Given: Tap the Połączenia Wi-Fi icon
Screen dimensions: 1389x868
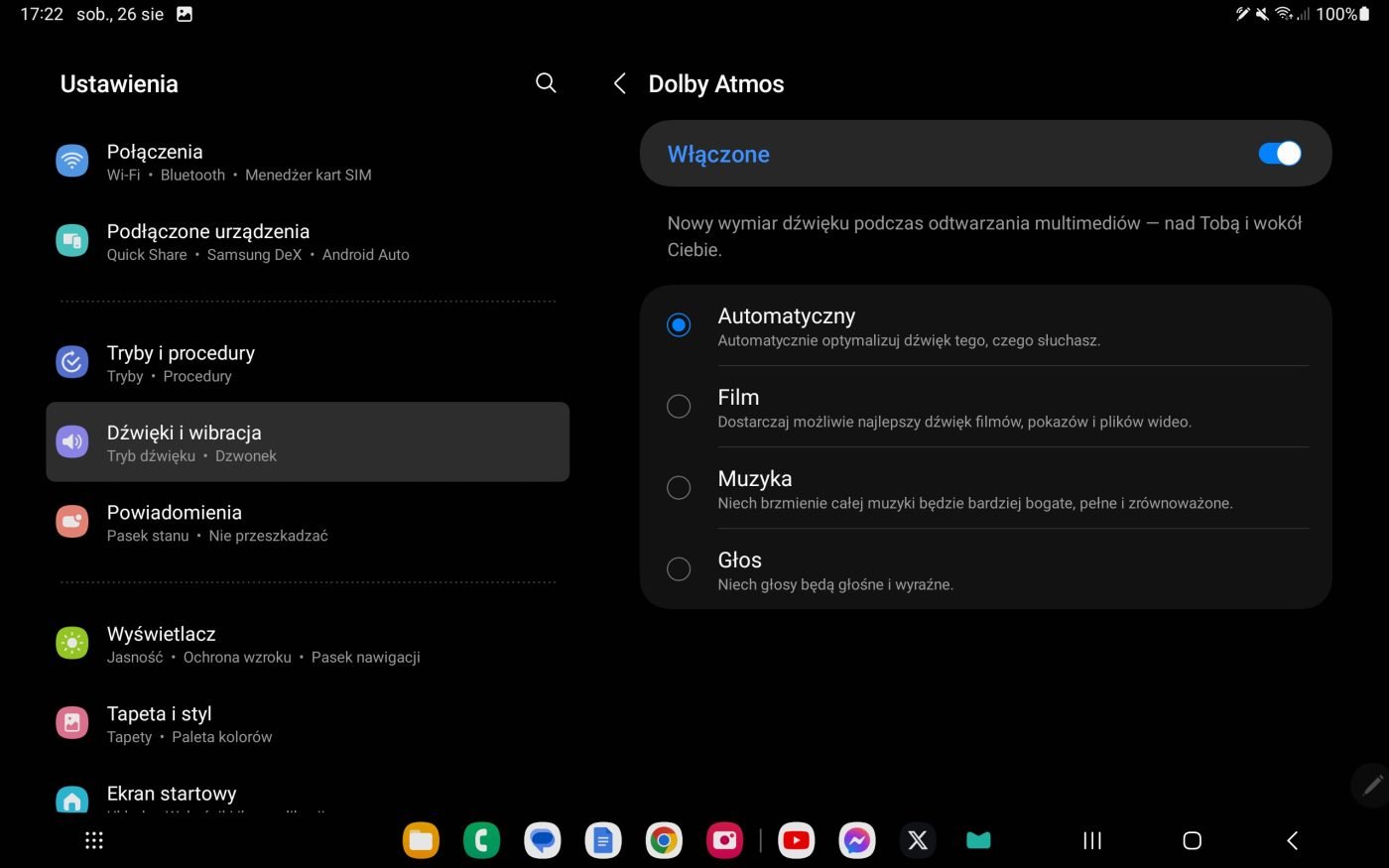Looking at the screenshot, I should (x=72, y=161).
